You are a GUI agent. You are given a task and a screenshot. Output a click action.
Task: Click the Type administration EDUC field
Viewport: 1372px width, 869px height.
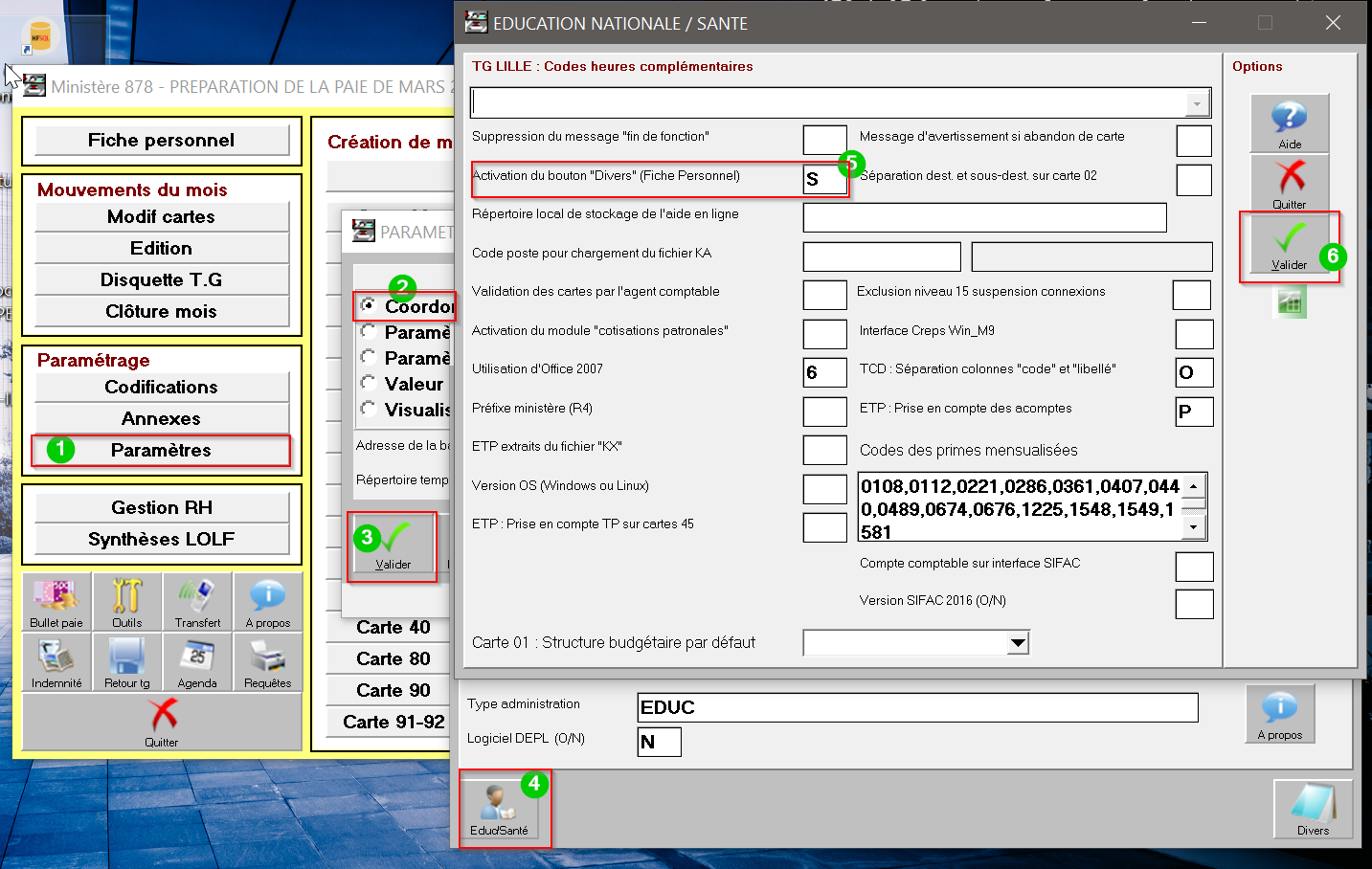916,707
